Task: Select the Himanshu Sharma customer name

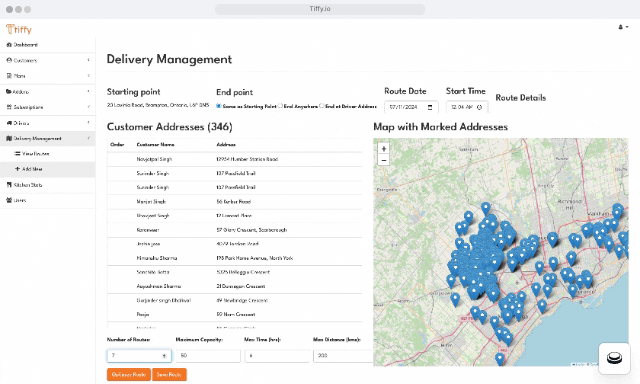Action: point(157,258)
